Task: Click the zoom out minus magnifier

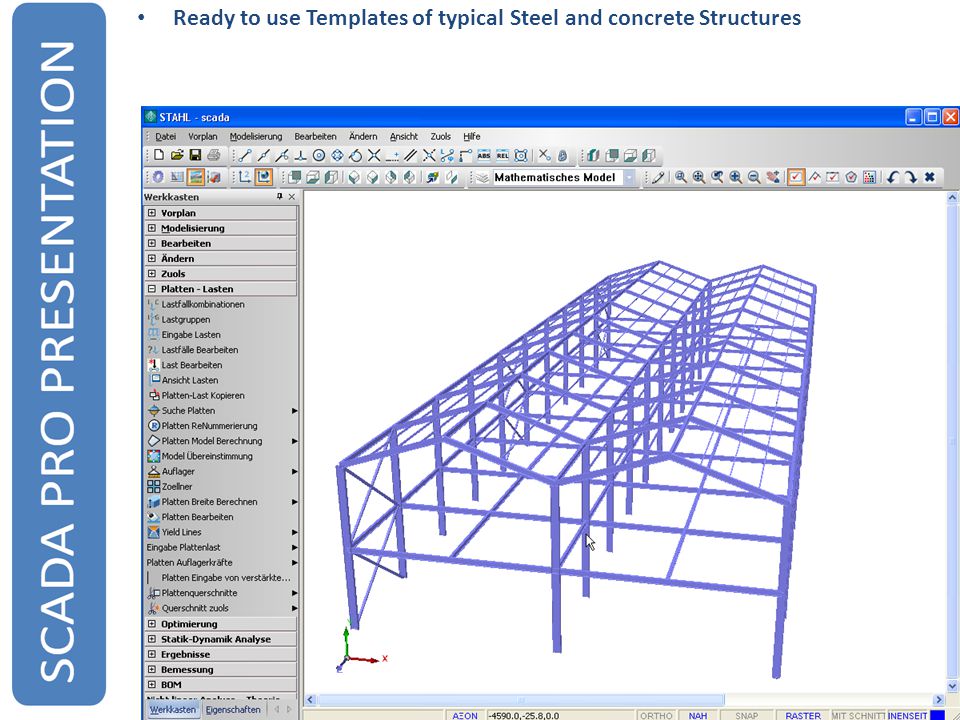Action: point(754,178)
